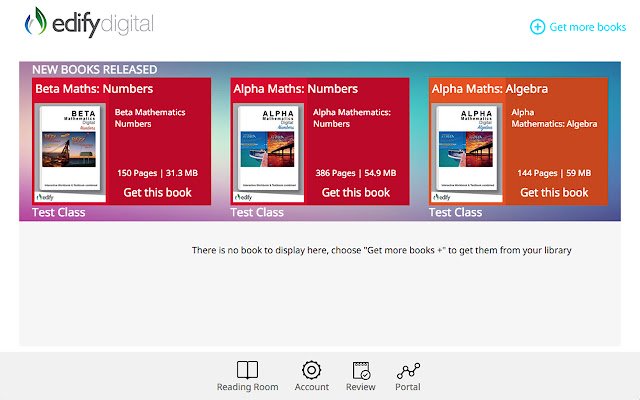Viewport: 640px width, 400px height.
Task: Open the Reading Room book icon
Action: point(247,370)
